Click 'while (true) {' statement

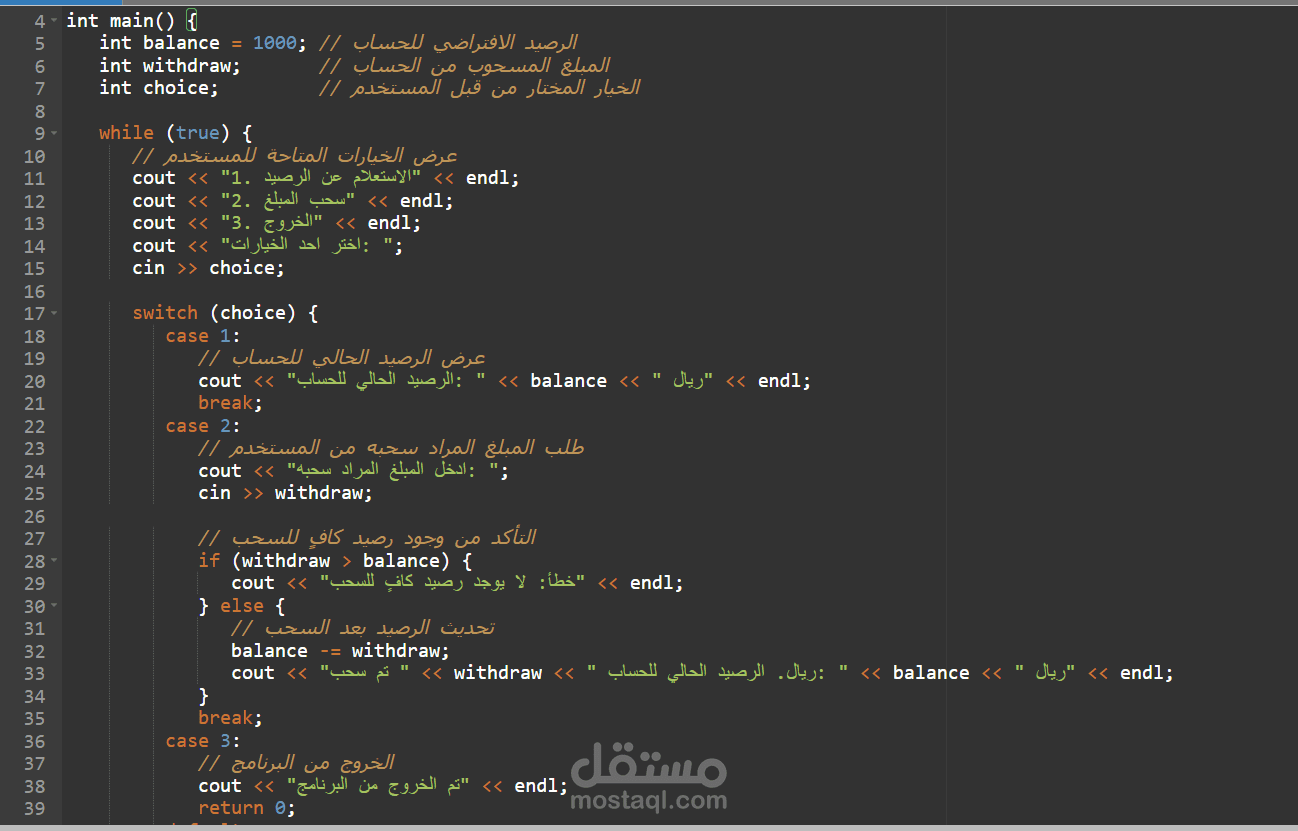[176, 133]
